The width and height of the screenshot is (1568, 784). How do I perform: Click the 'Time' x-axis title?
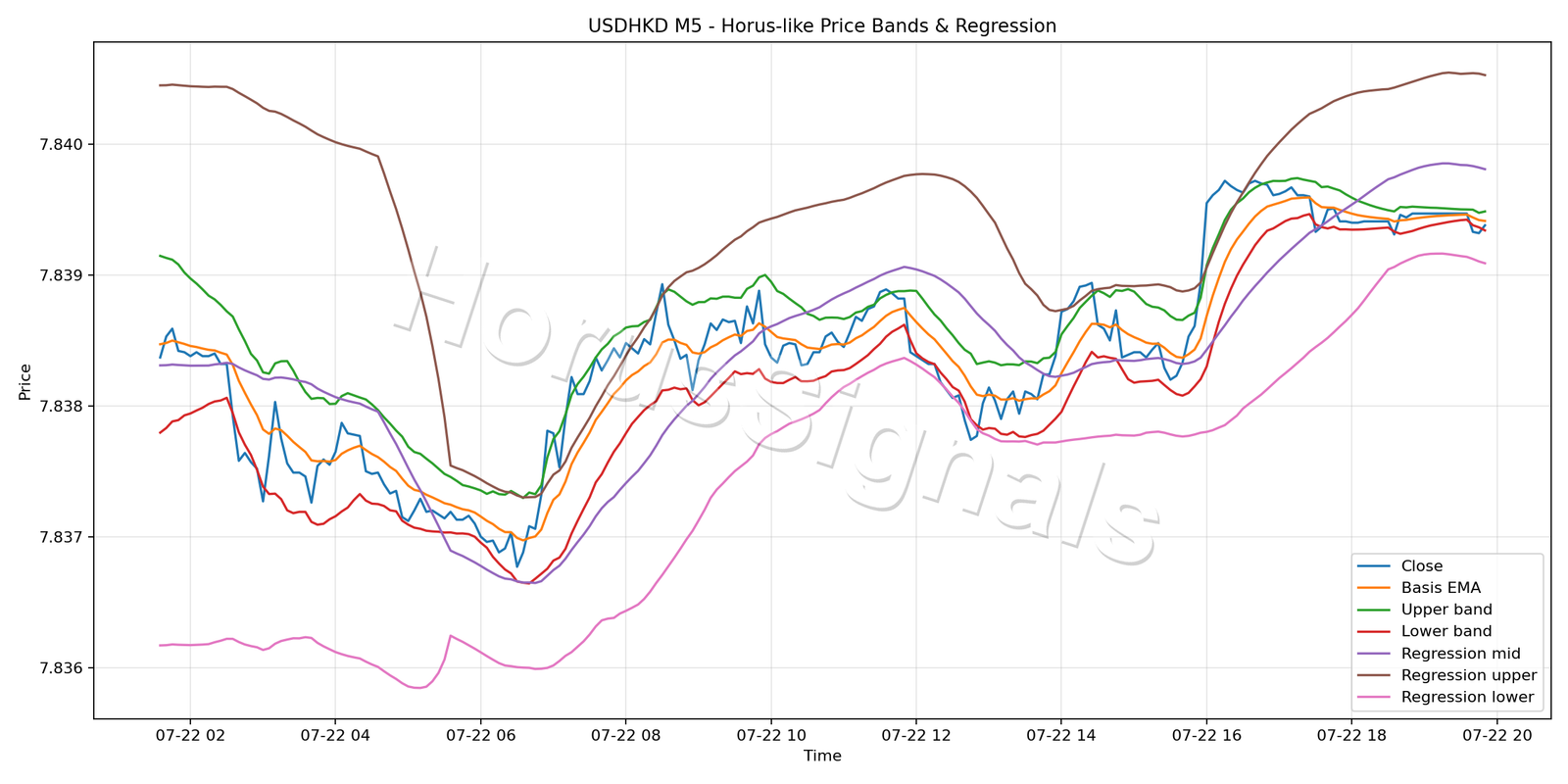822,756
